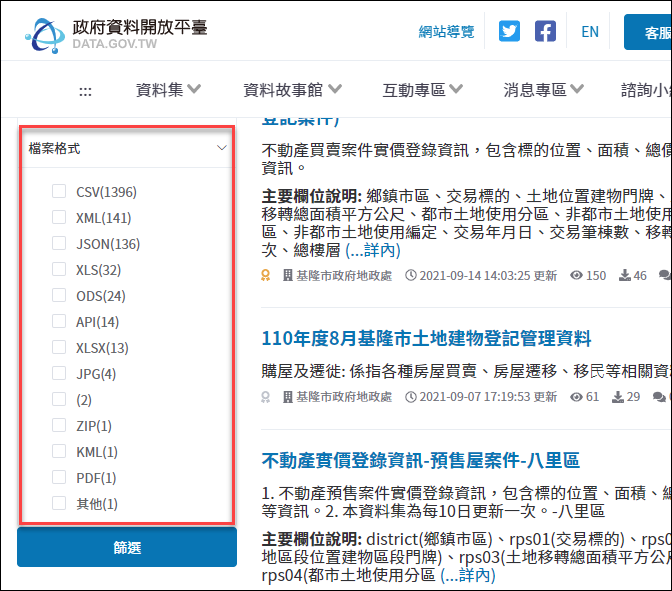Click the 檔案格式 filter heading text

[x=54, y=149]
